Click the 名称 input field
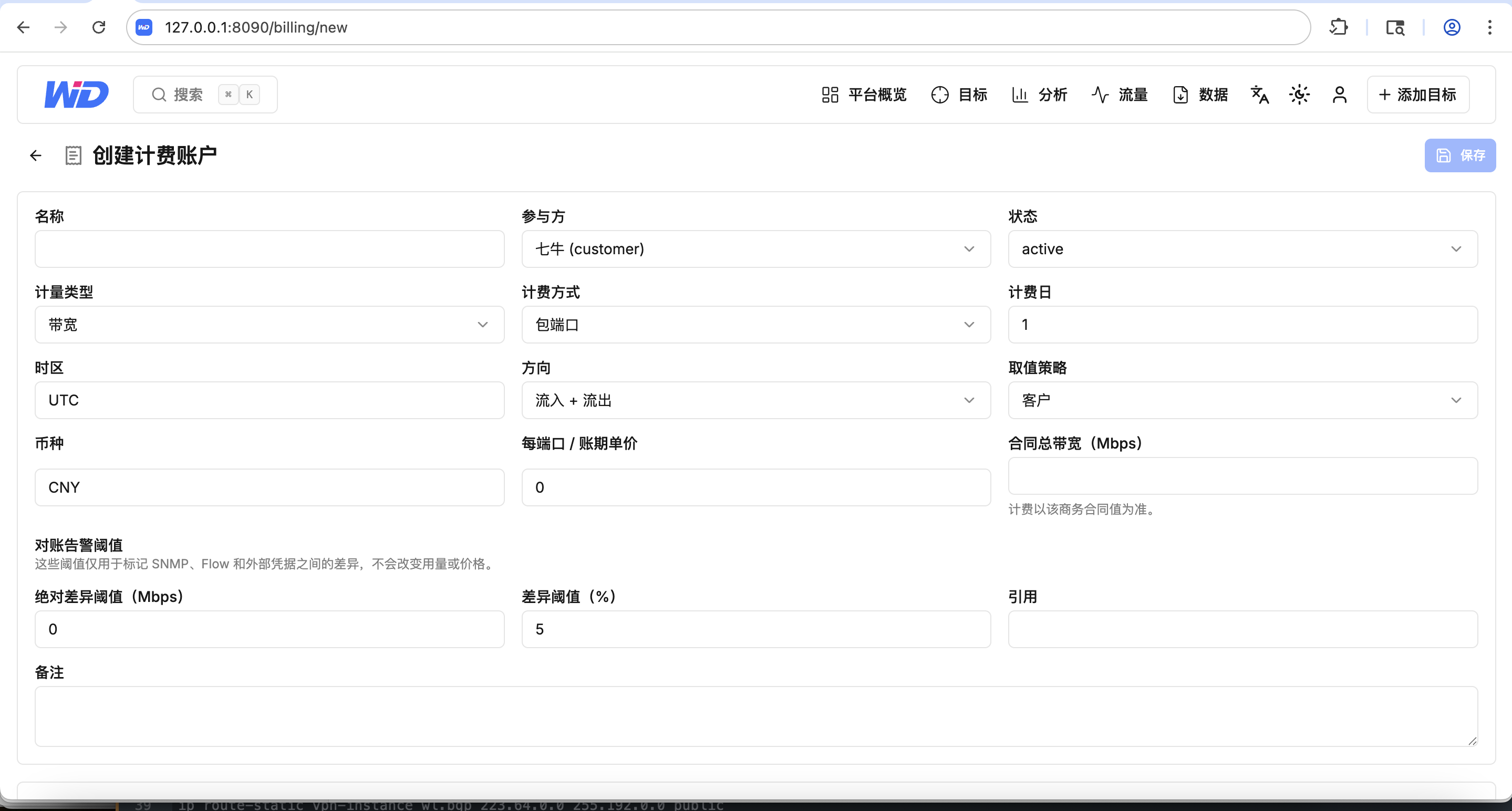This screenshot has width=1512, height=811. [x=270, y=249]
